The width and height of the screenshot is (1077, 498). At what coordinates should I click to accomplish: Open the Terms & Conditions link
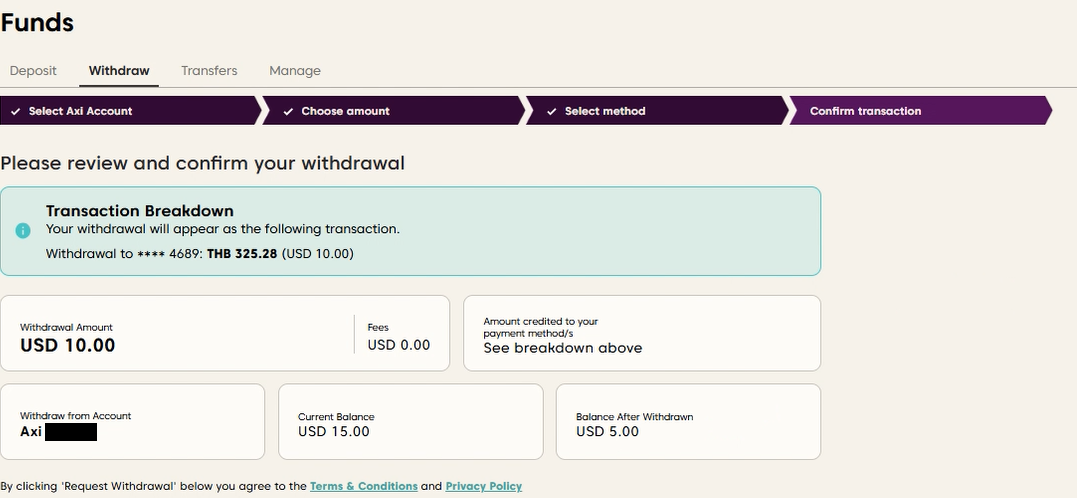pyautogui.click(x=363, y=487)
